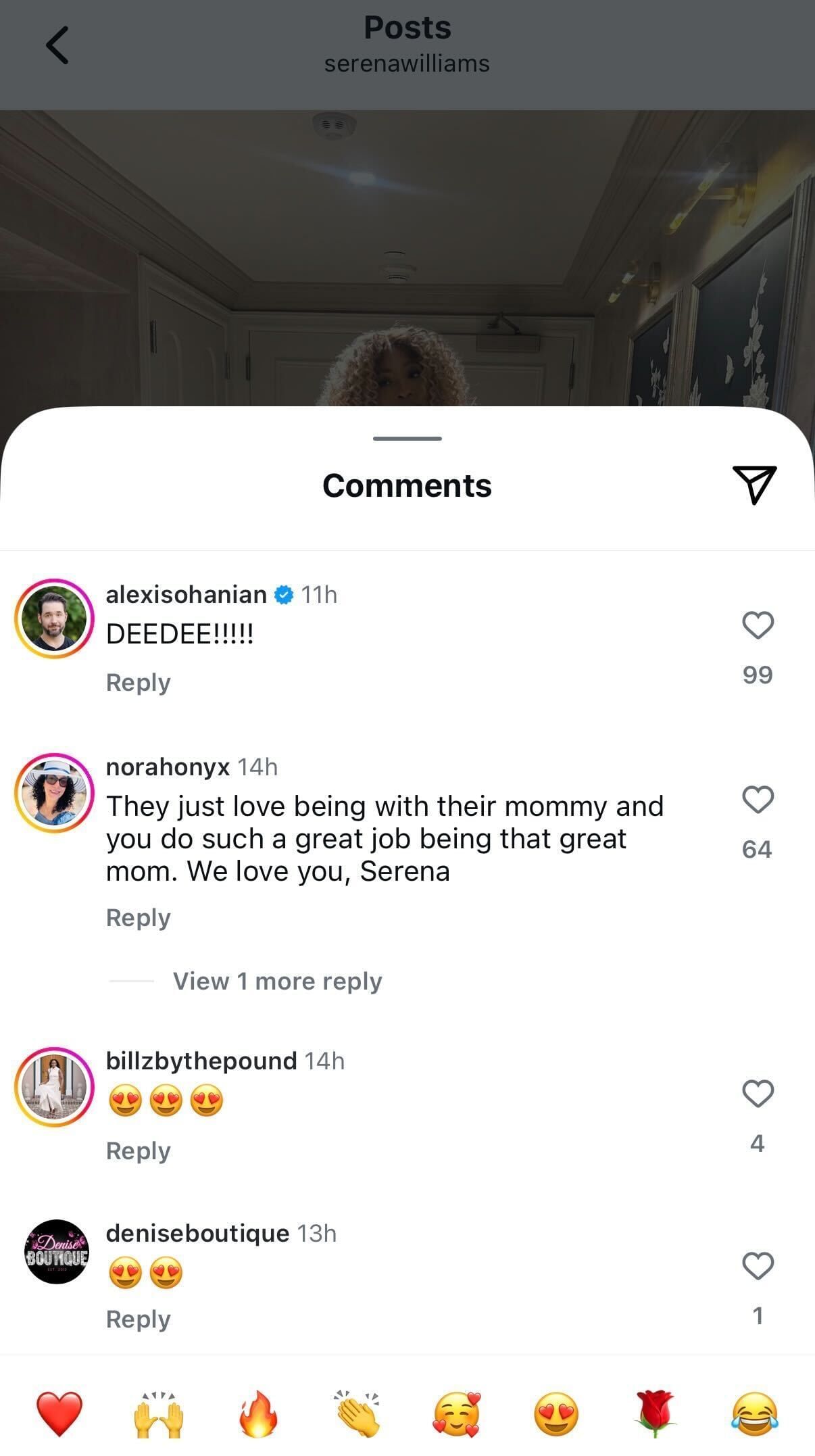The height and width of the screenshot is (1456, 815).
Task: Tap the crying laughing quick reaction emoji
Action: click(755, 1413)
